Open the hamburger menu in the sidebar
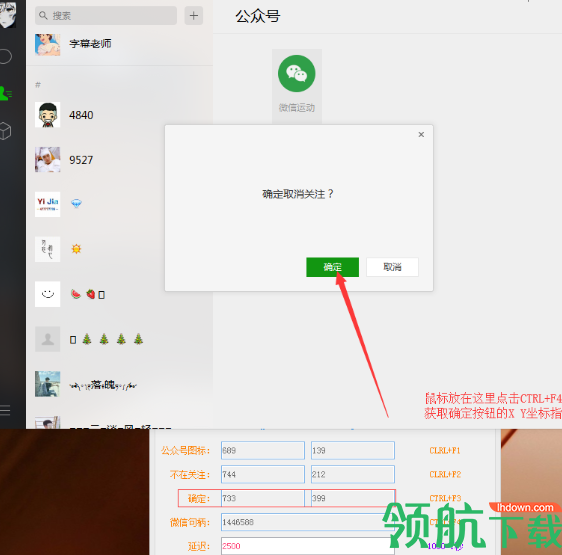 coord(5,410)
